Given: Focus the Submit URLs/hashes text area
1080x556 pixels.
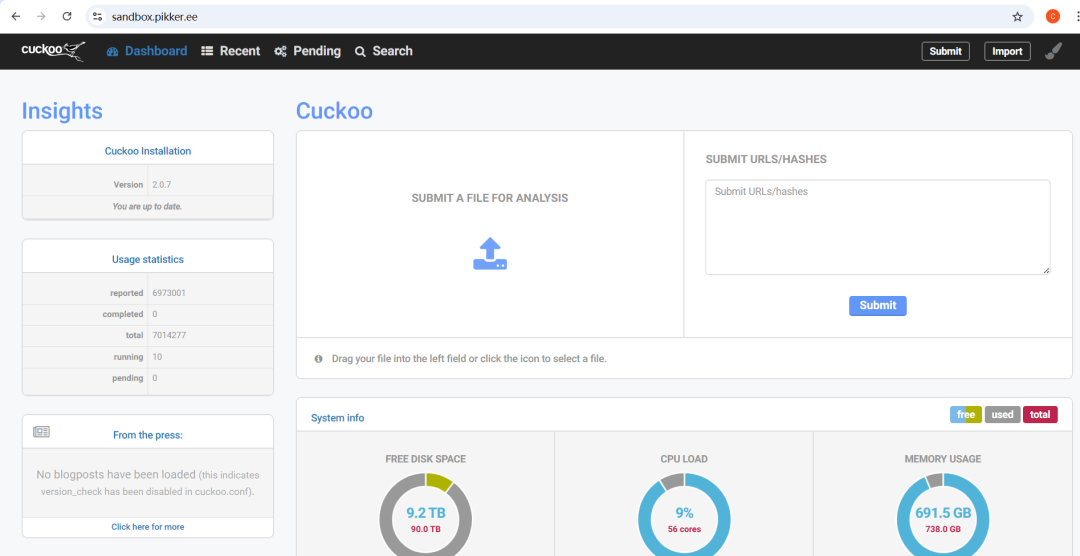Looking at the screenshot, I should click(x=878, y=227).
